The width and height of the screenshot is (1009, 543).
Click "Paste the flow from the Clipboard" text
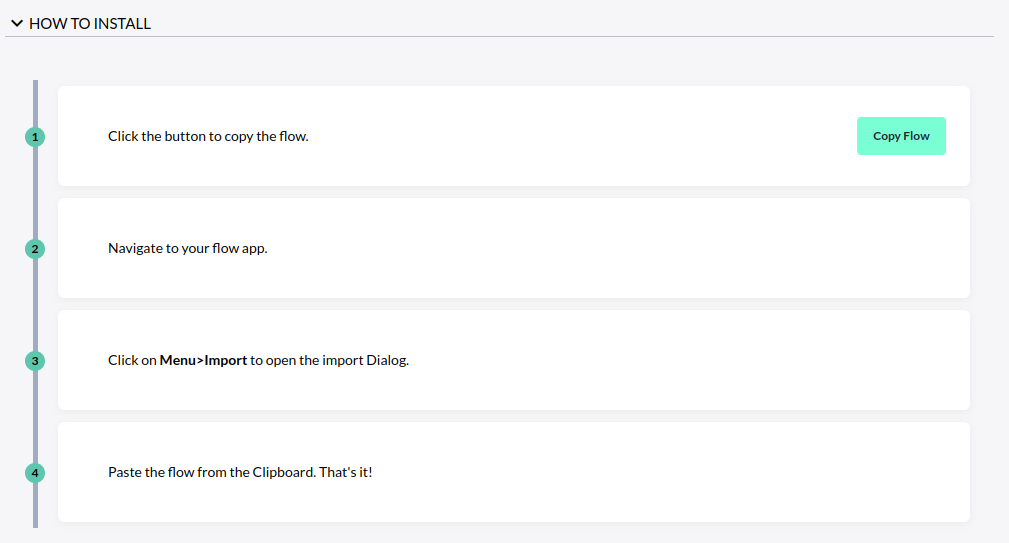pyautogui.click(x=211, y=472)
